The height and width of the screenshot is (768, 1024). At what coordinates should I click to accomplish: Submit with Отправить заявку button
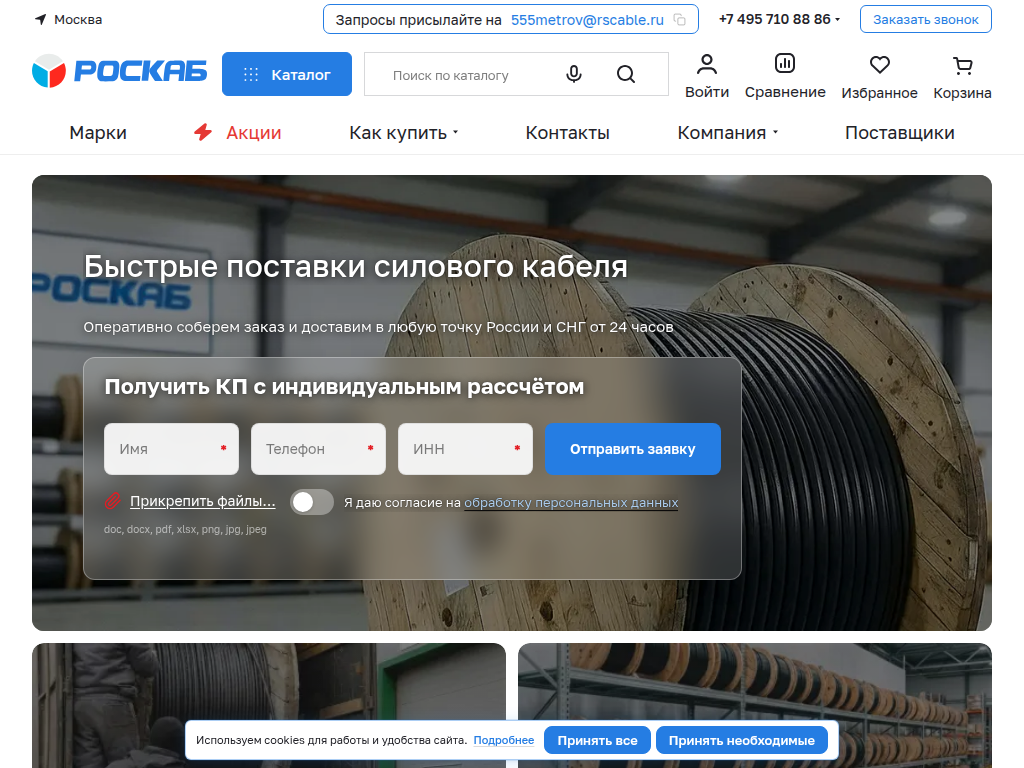coord(632,449)
